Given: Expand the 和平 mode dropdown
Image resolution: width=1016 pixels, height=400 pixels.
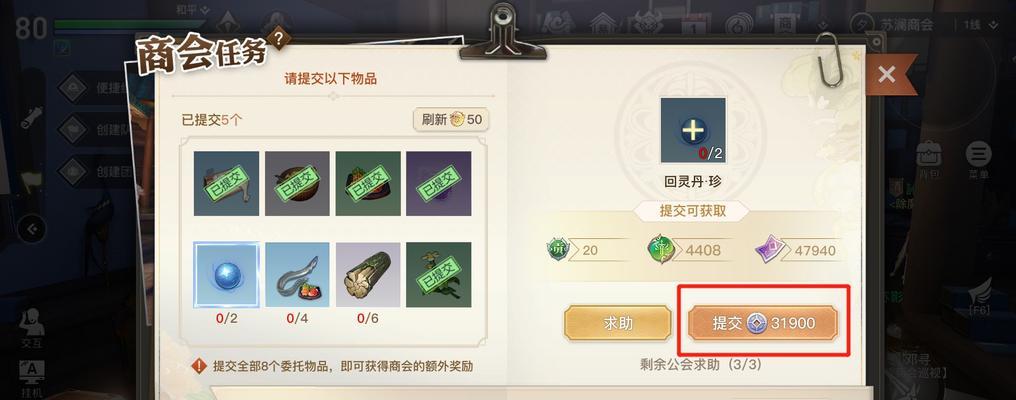Looking at the screenshot, I should (x=194, y=9).
